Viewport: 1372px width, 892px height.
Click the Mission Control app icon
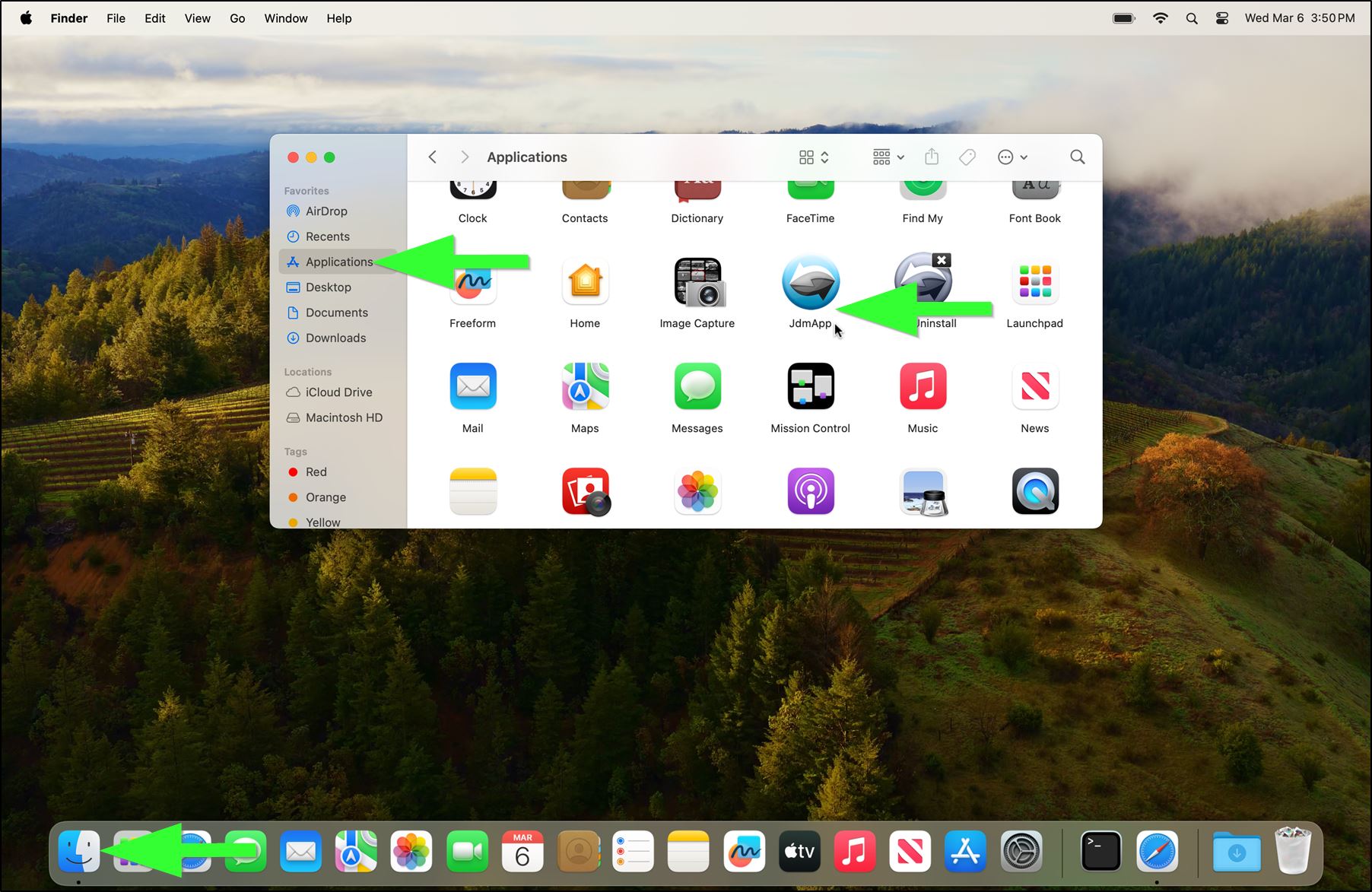point(810,387)
